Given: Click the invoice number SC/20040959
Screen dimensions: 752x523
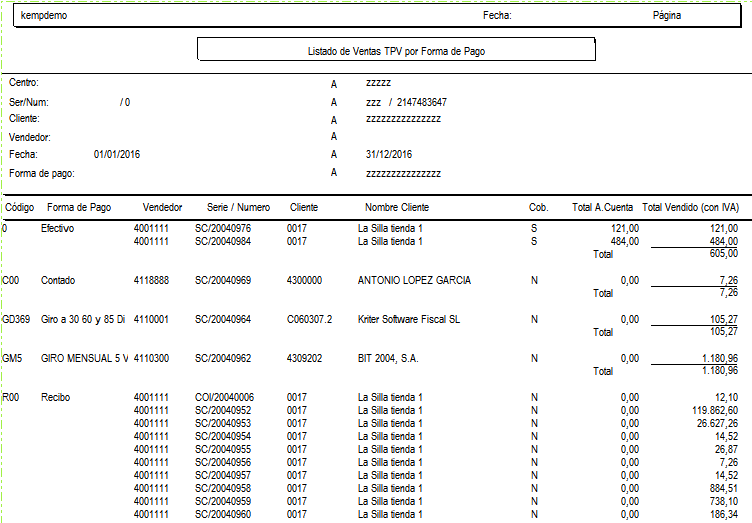Looking at the screenshot, I should point(223,501).
